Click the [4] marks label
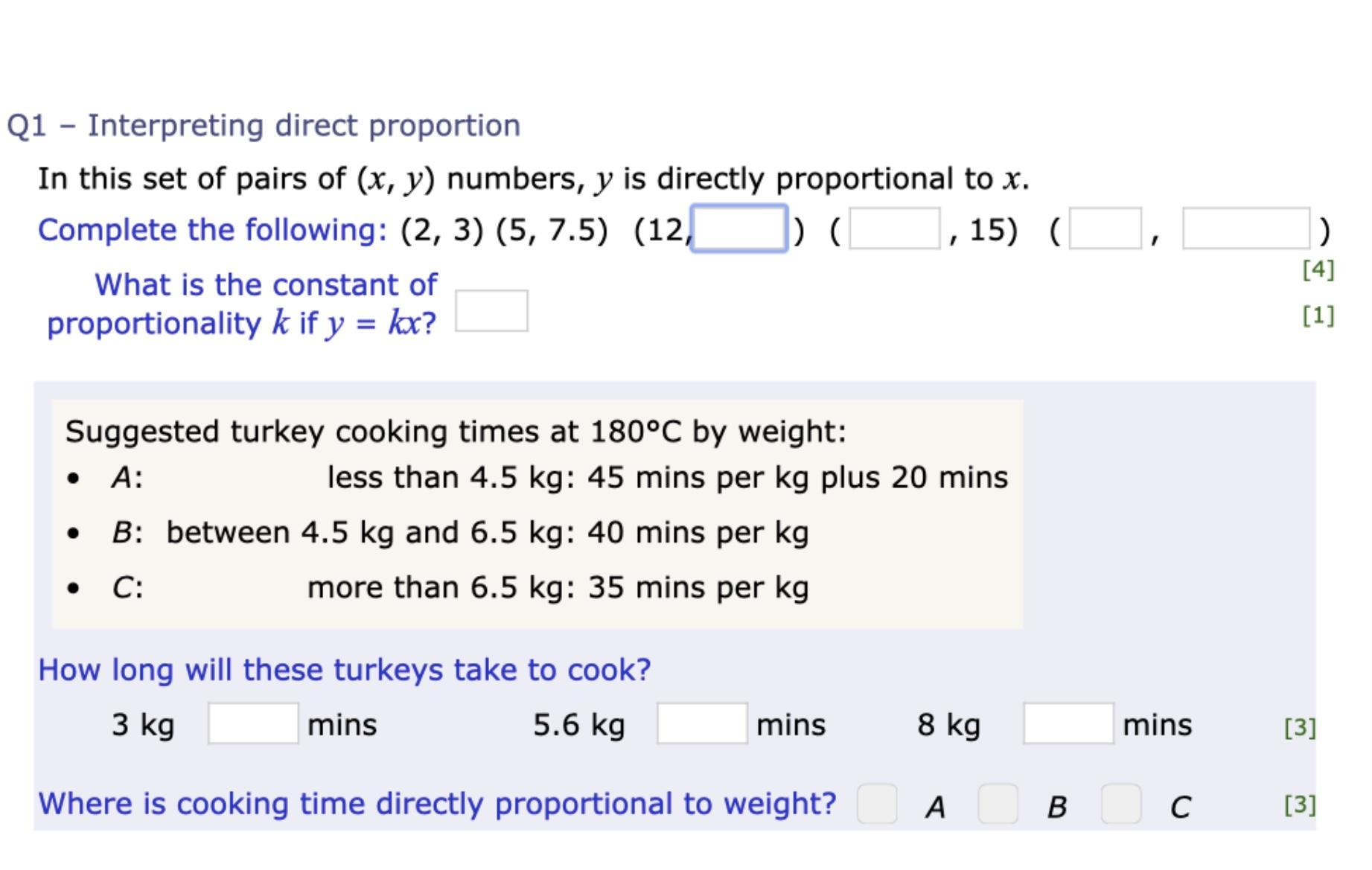 [x=1318, y=269]
